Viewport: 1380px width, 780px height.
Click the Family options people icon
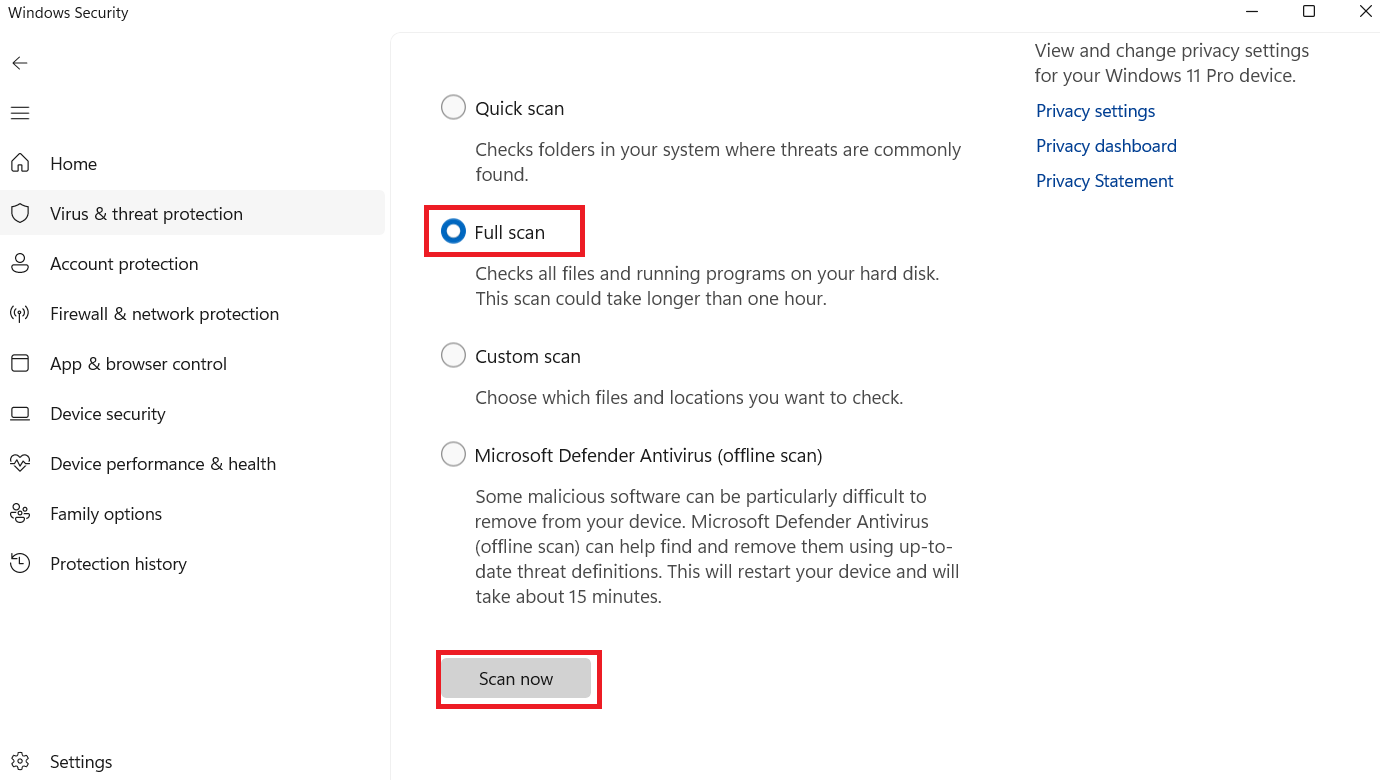click(x=20, y=513)
